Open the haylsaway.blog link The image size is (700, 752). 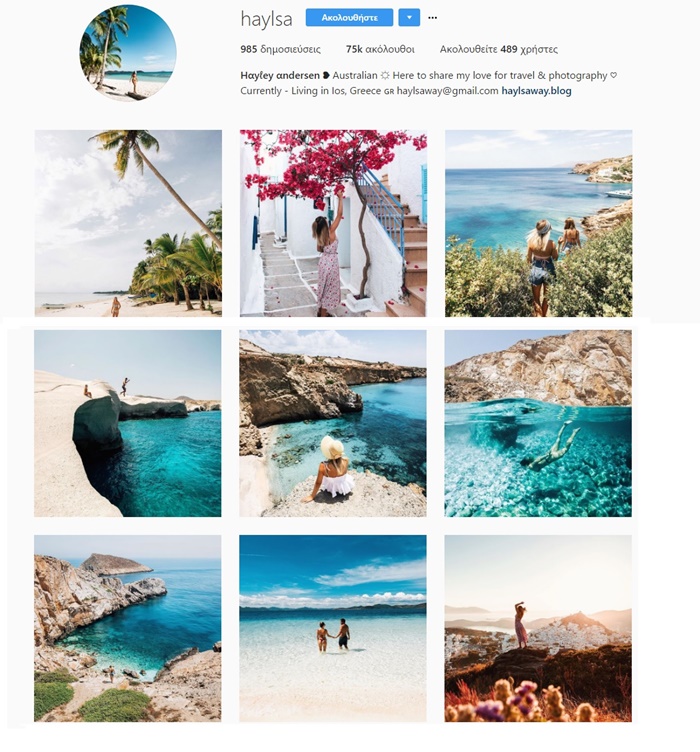pos(537,91)
